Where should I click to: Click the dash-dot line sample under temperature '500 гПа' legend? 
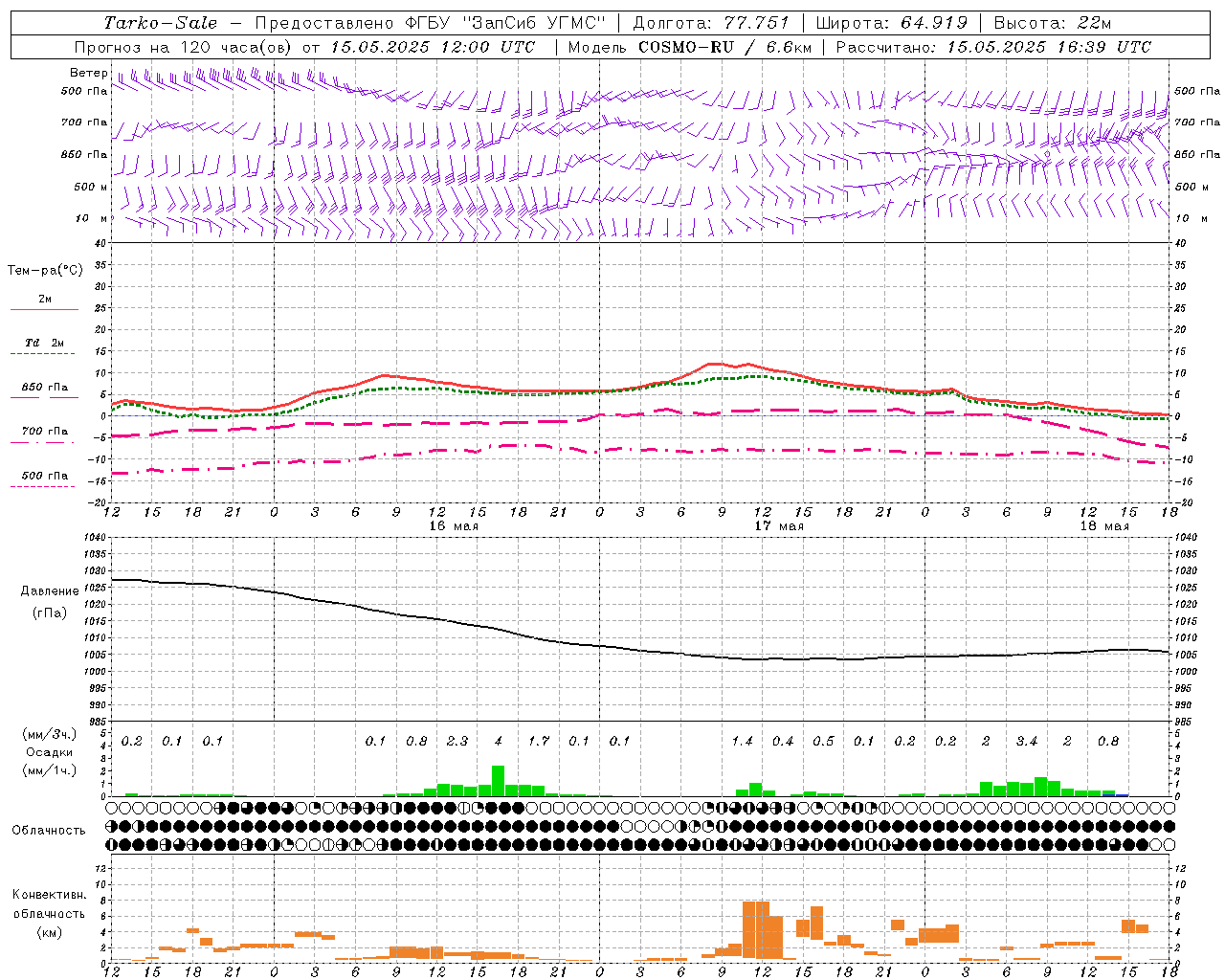click(x=42, y=487)
